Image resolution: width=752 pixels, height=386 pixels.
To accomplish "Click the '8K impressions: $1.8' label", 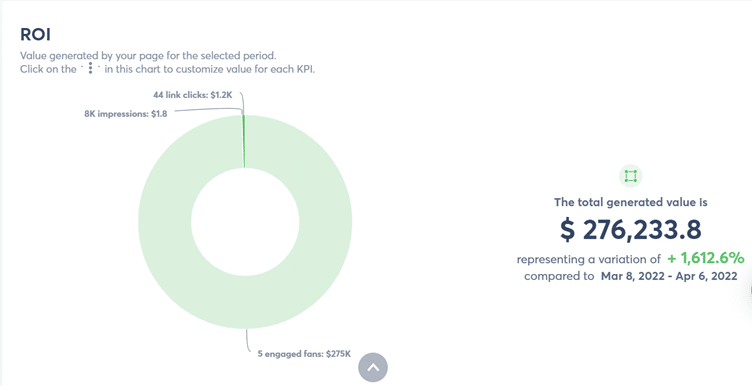I will point(126,114).
